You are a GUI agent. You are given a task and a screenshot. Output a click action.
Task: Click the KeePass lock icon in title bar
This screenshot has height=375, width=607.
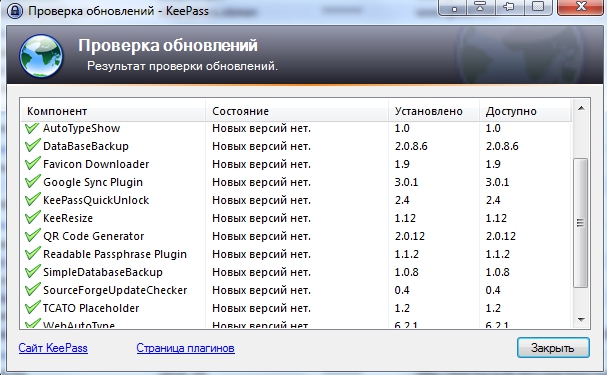click(15, 10)
